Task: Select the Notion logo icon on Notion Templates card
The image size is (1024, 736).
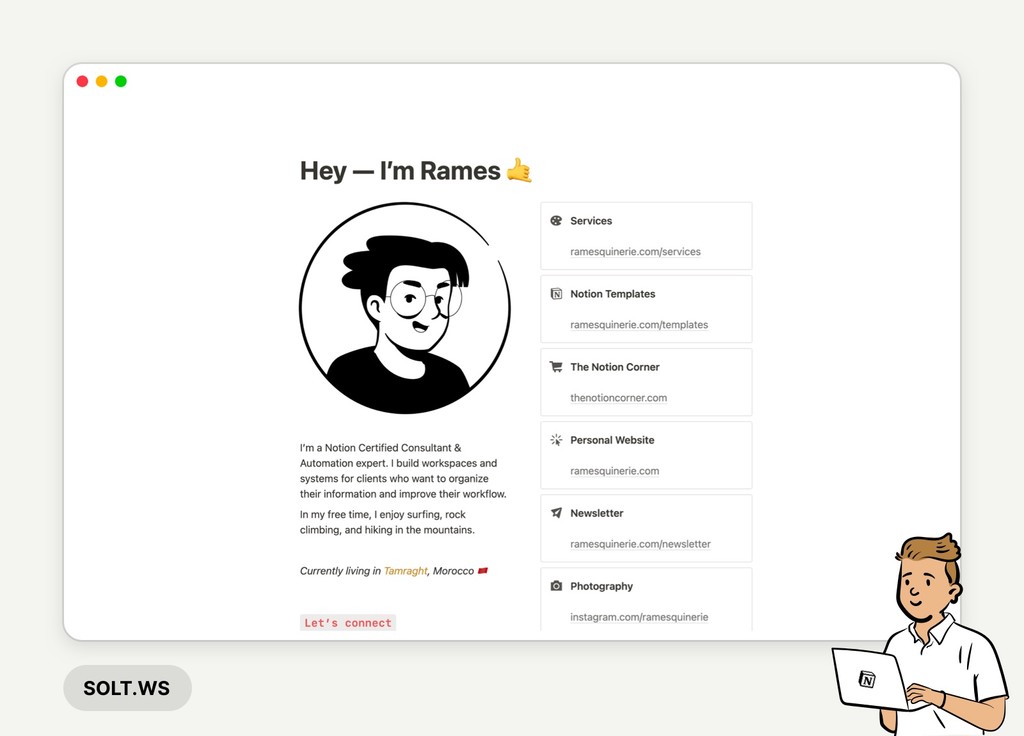Action: point(556,293)
